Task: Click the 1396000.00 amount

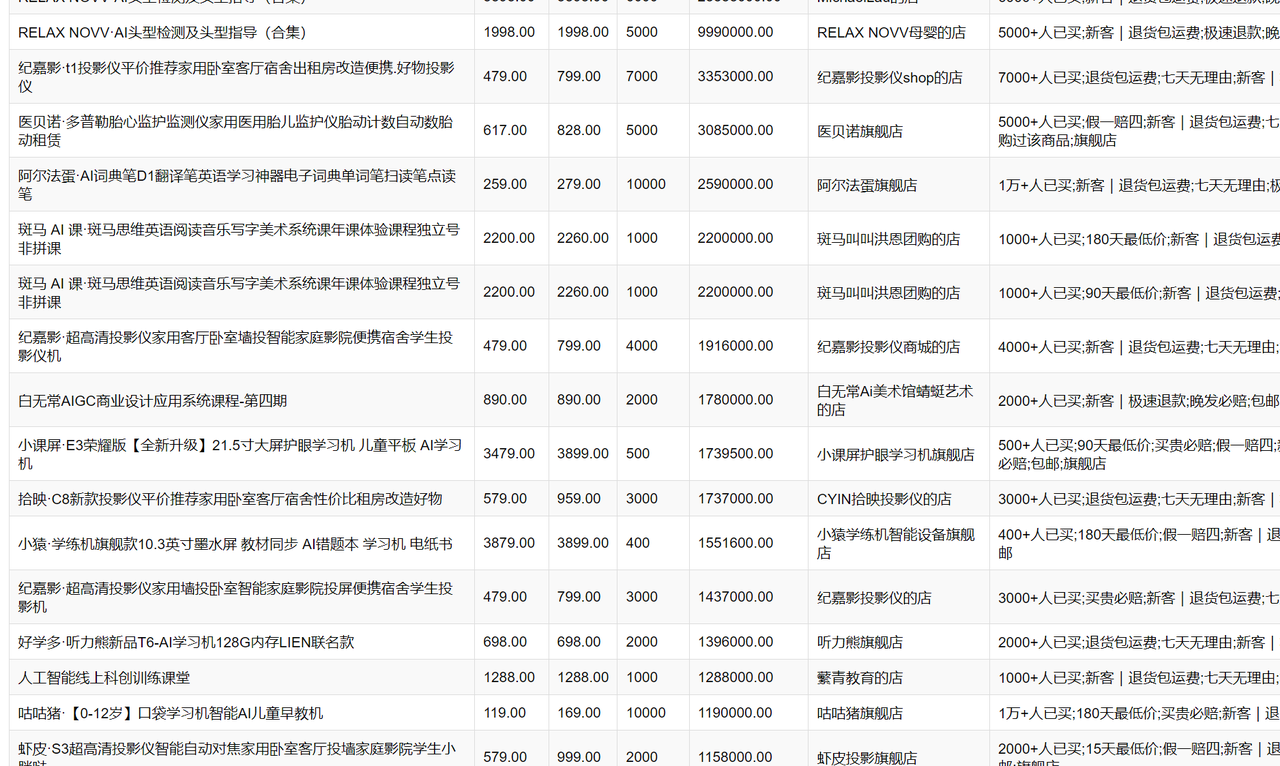Action: pyautogui.click(x=735, y=642)
